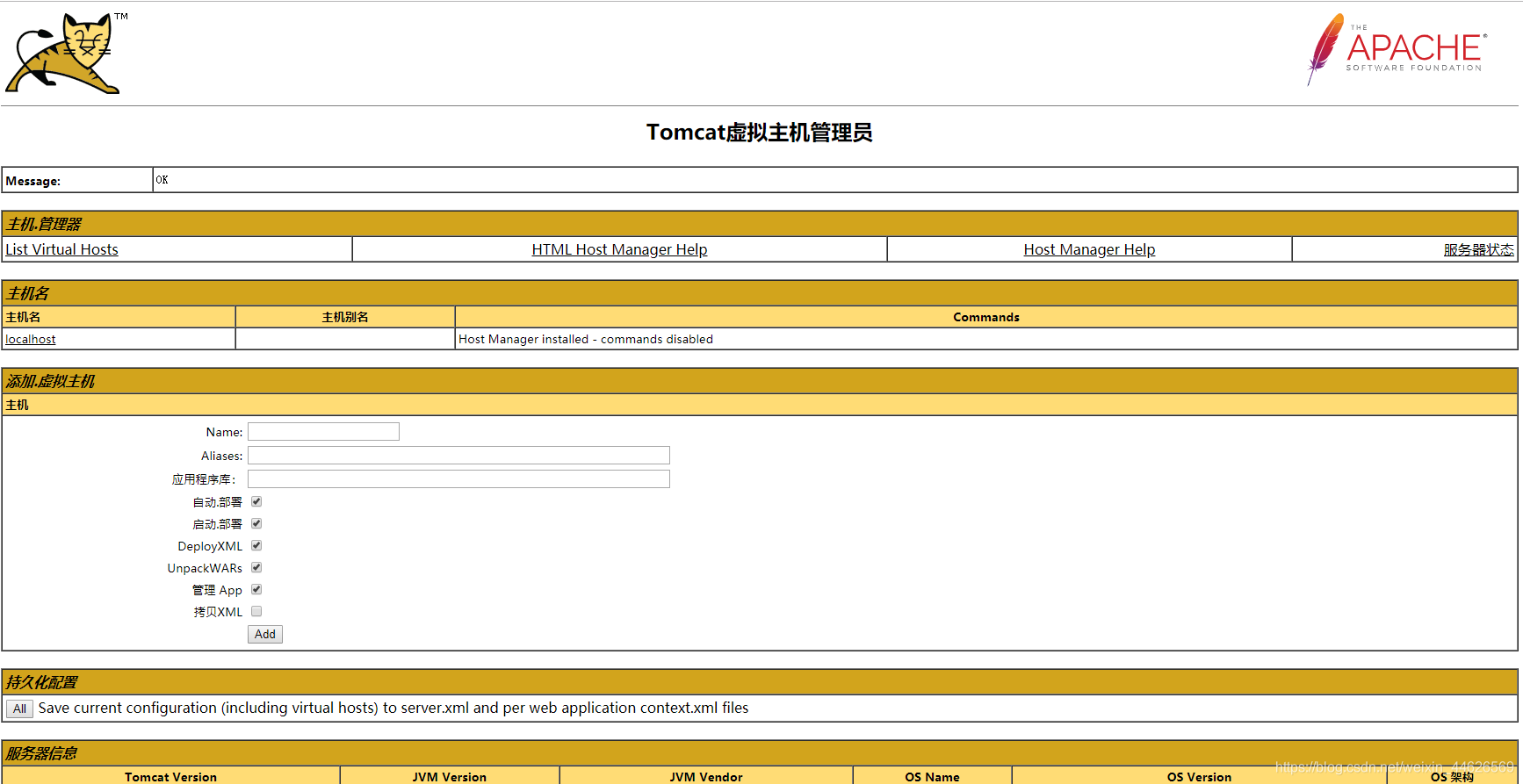Uncheck the UnpackWARs checkbox
Screen dimensions: 1523x784
point(256,567)
